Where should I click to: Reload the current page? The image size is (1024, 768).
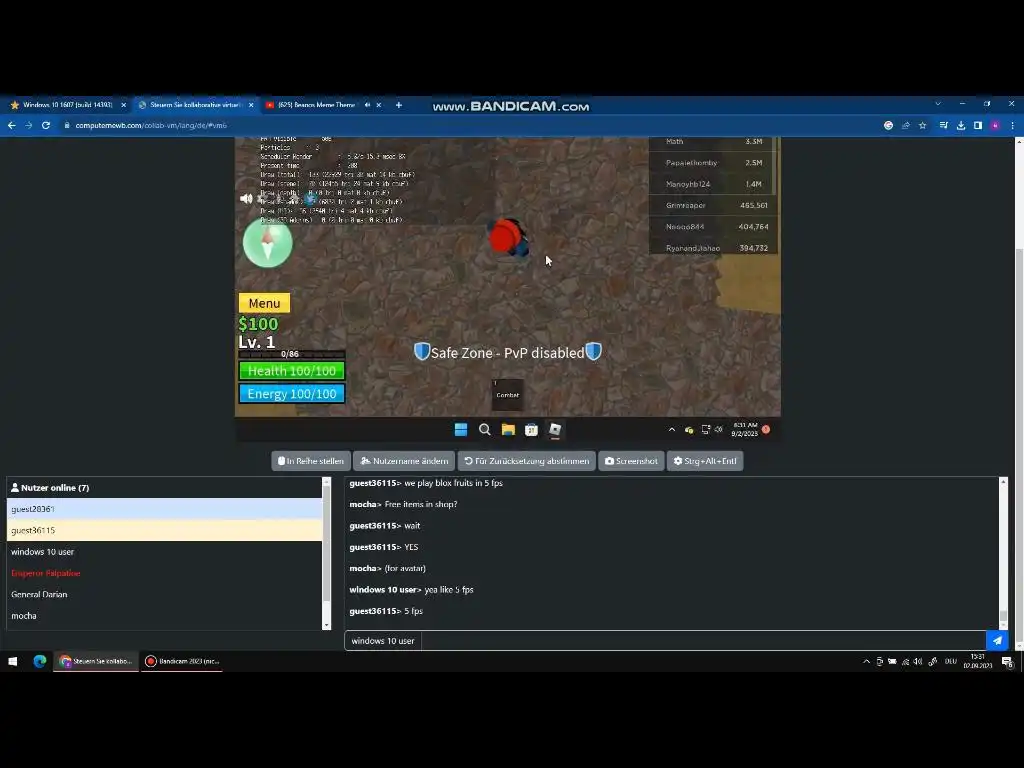[x=46, y=125]
